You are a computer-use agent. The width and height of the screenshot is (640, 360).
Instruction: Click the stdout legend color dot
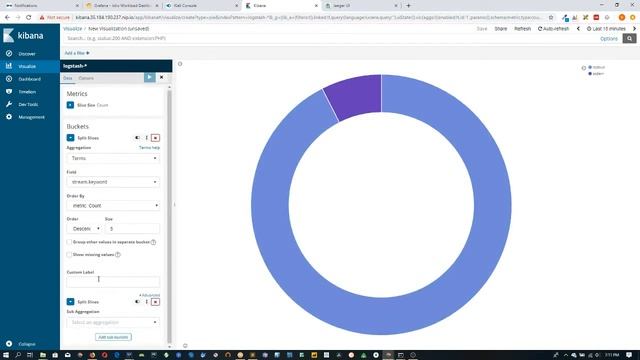pos(590,67)
